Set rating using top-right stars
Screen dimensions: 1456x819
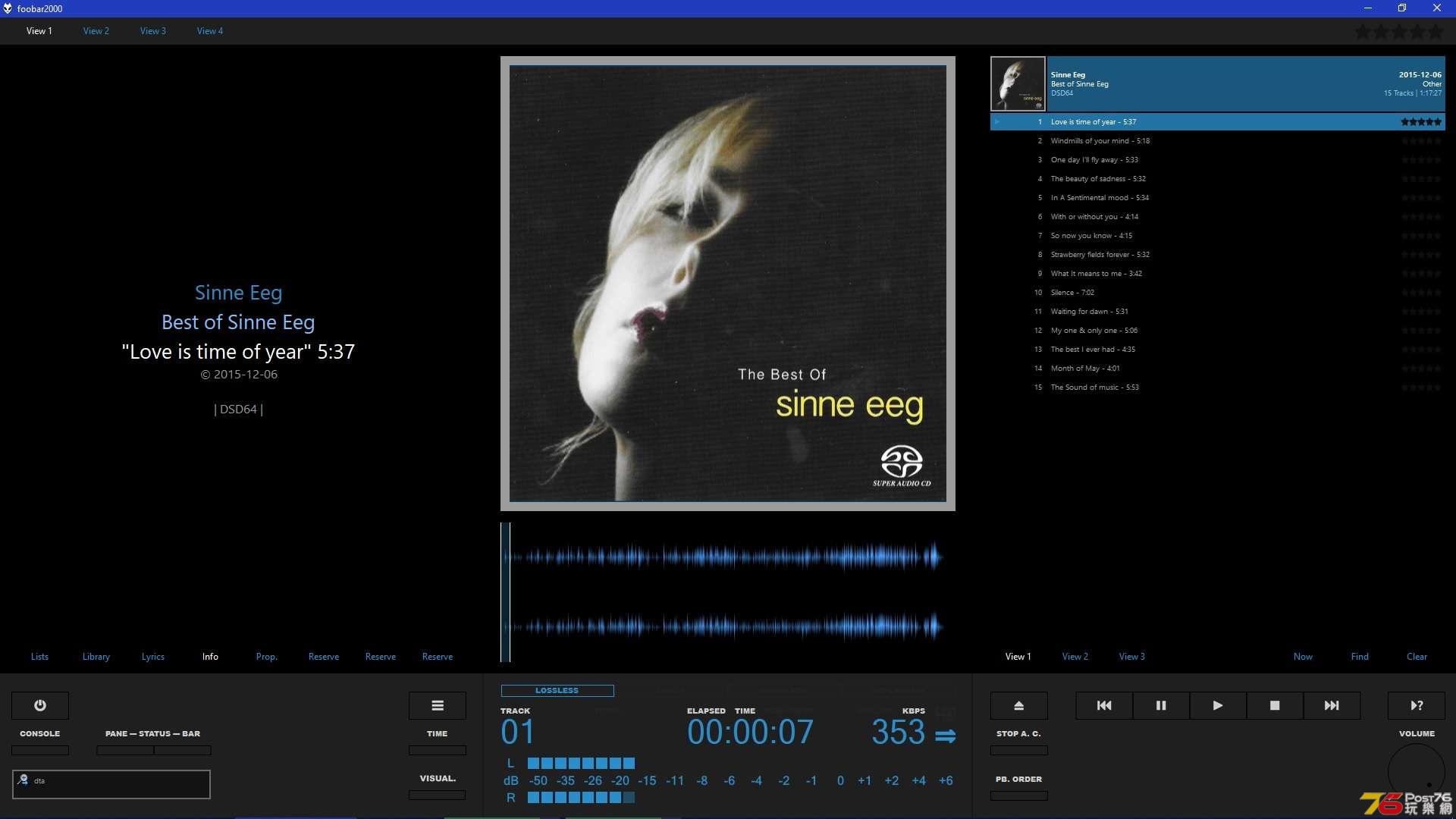click(1399, 32)
